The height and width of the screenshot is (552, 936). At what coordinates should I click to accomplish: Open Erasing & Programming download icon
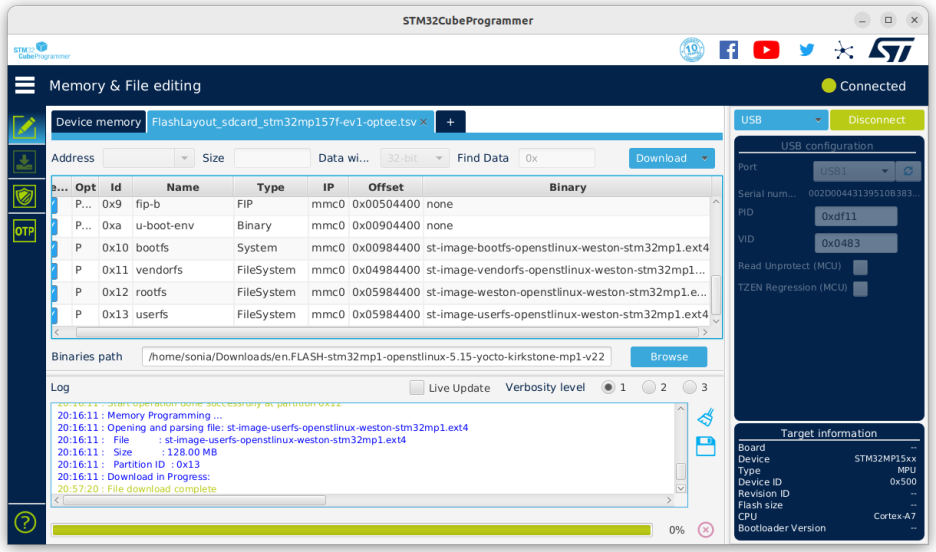[x=24, y=162]
